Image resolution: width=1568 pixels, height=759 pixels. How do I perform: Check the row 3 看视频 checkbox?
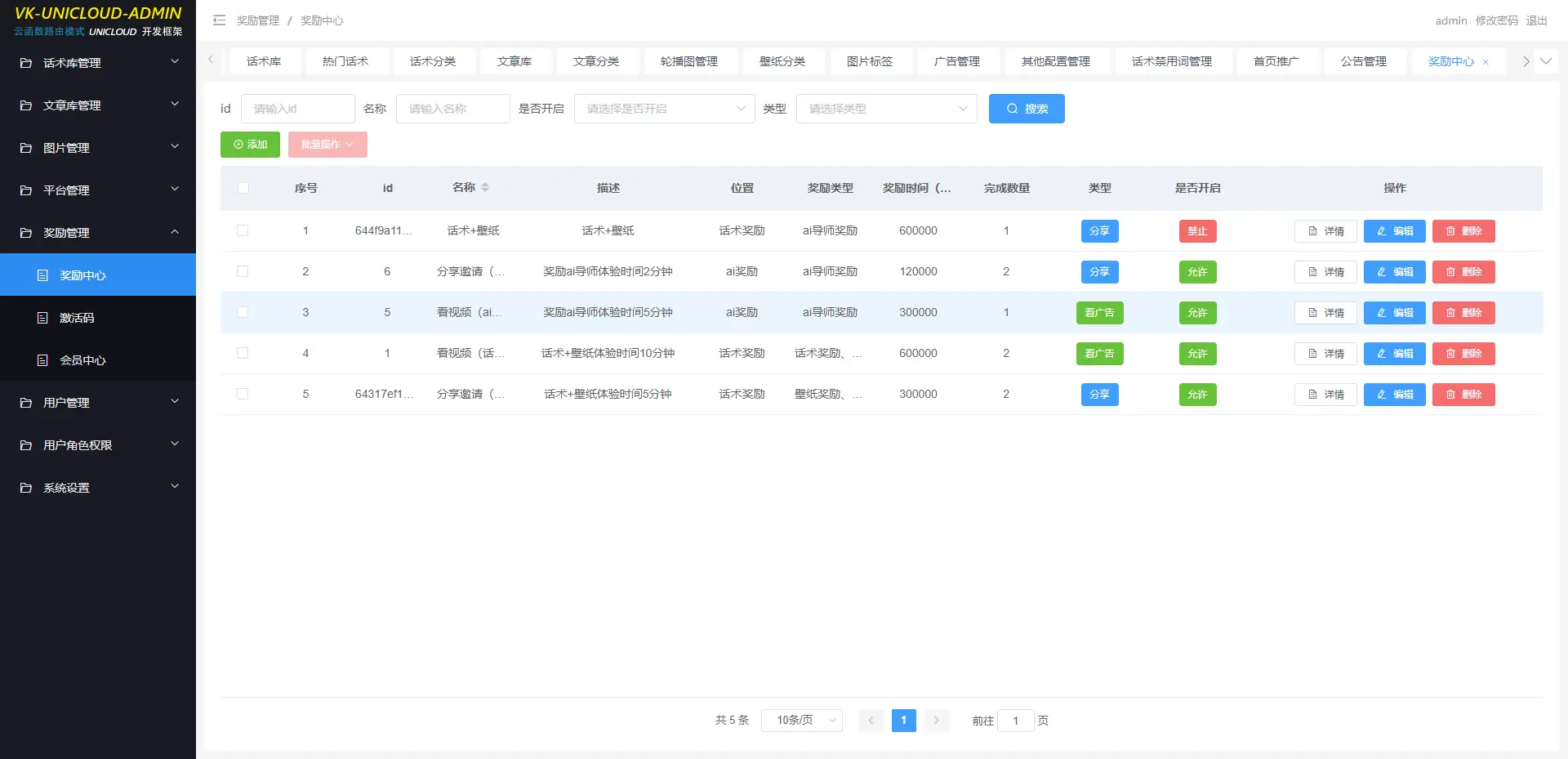click(x=243, y=312)
